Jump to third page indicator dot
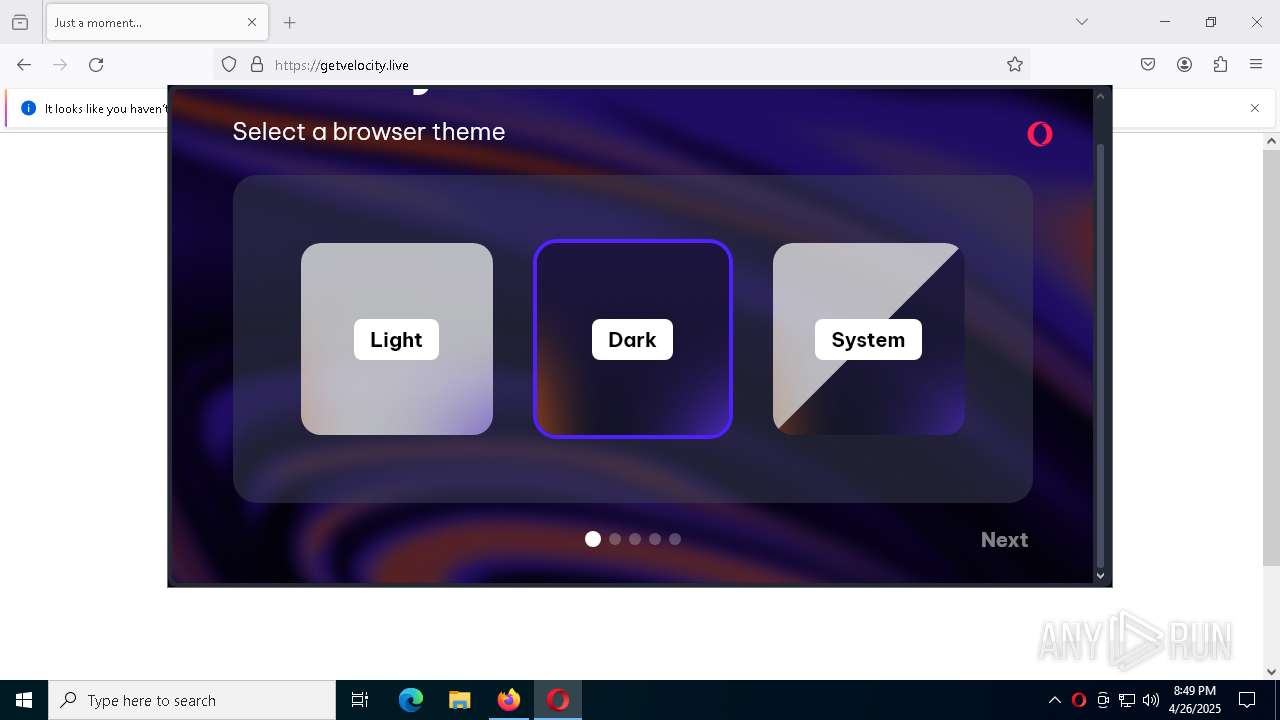The width and height of the screenshot is (1280, 720). (635, 539)
